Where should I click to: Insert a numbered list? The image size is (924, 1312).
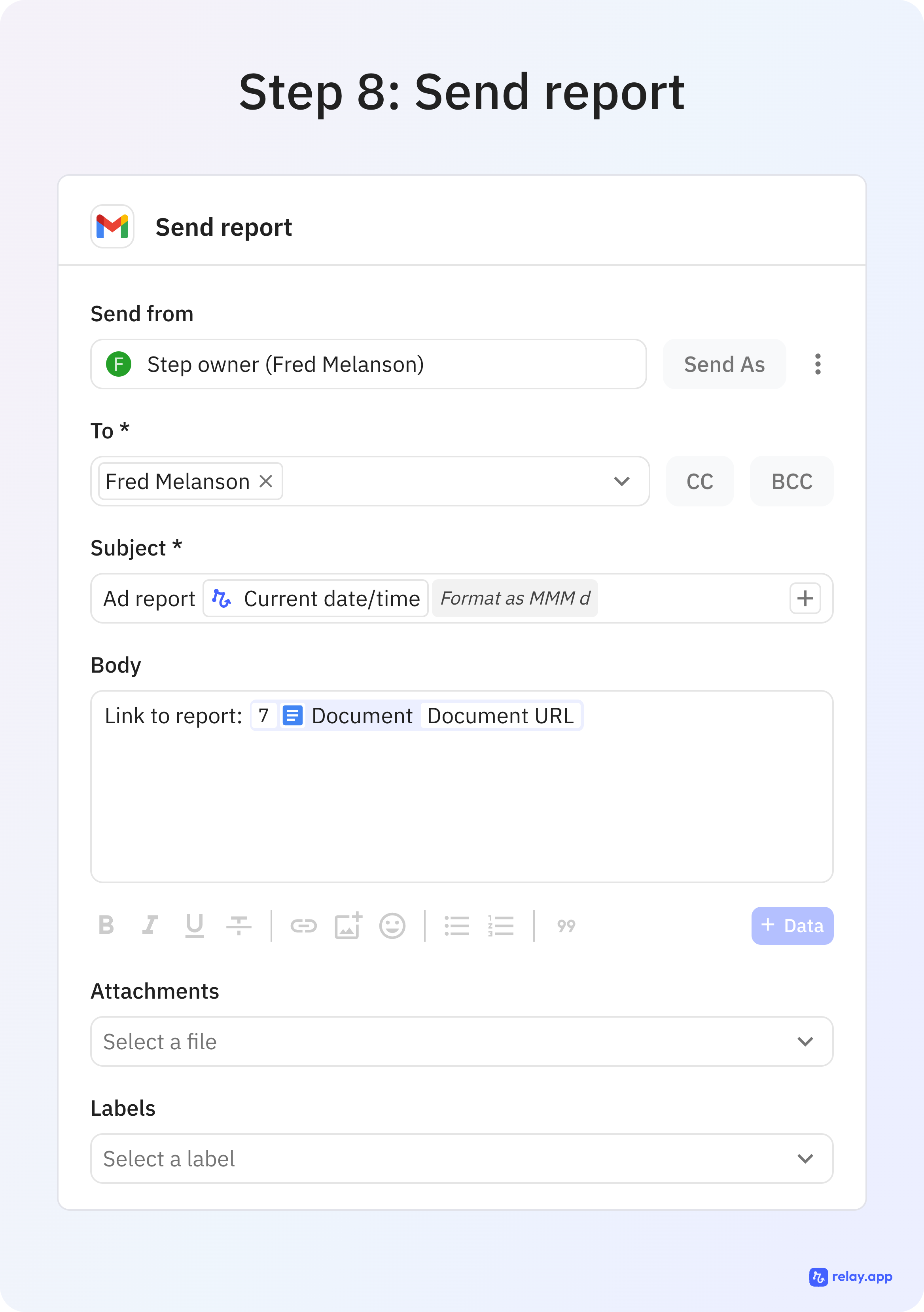click(x=501, y=925)
